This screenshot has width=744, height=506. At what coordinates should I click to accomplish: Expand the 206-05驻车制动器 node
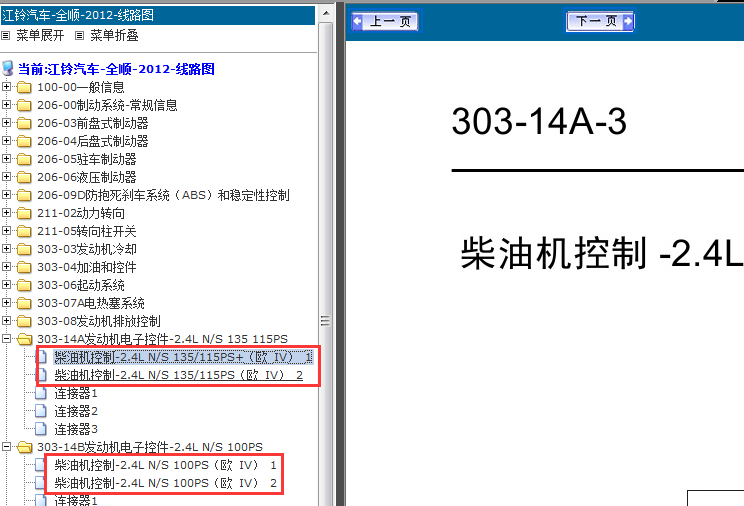point(7,159)
